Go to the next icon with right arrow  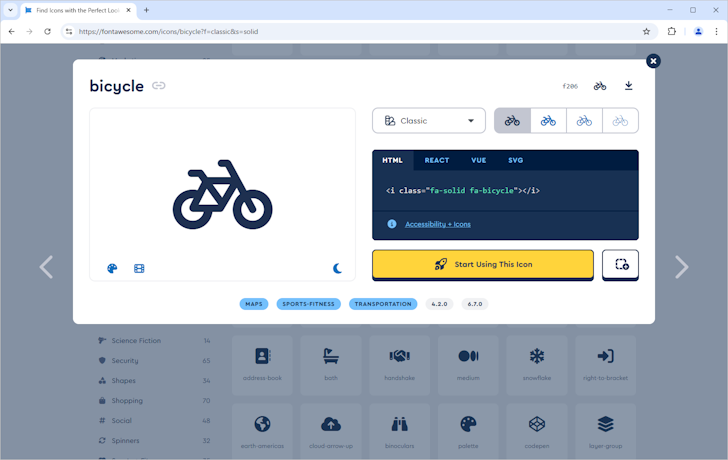click(x=681, y=267)
